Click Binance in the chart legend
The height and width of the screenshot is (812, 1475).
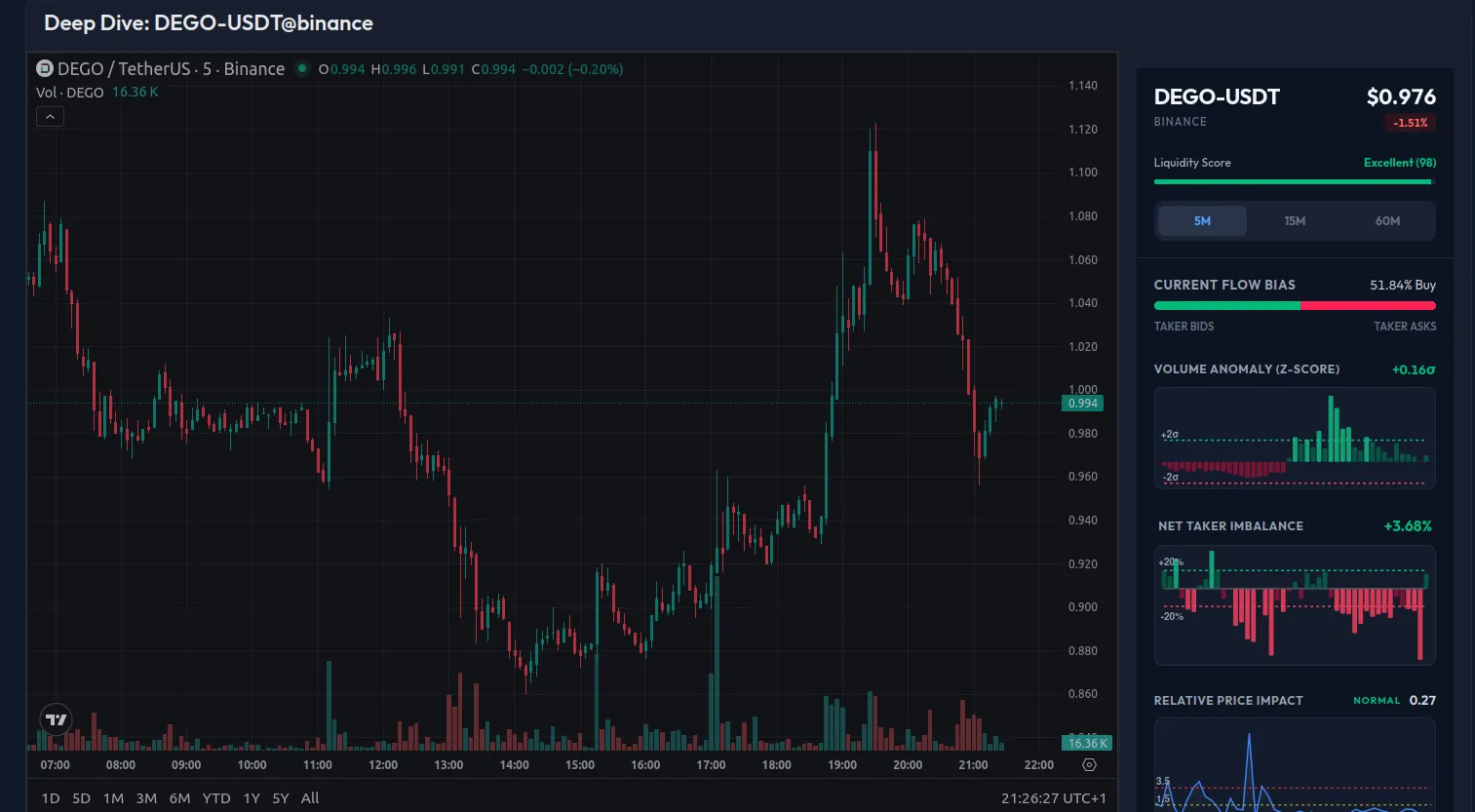254,68
